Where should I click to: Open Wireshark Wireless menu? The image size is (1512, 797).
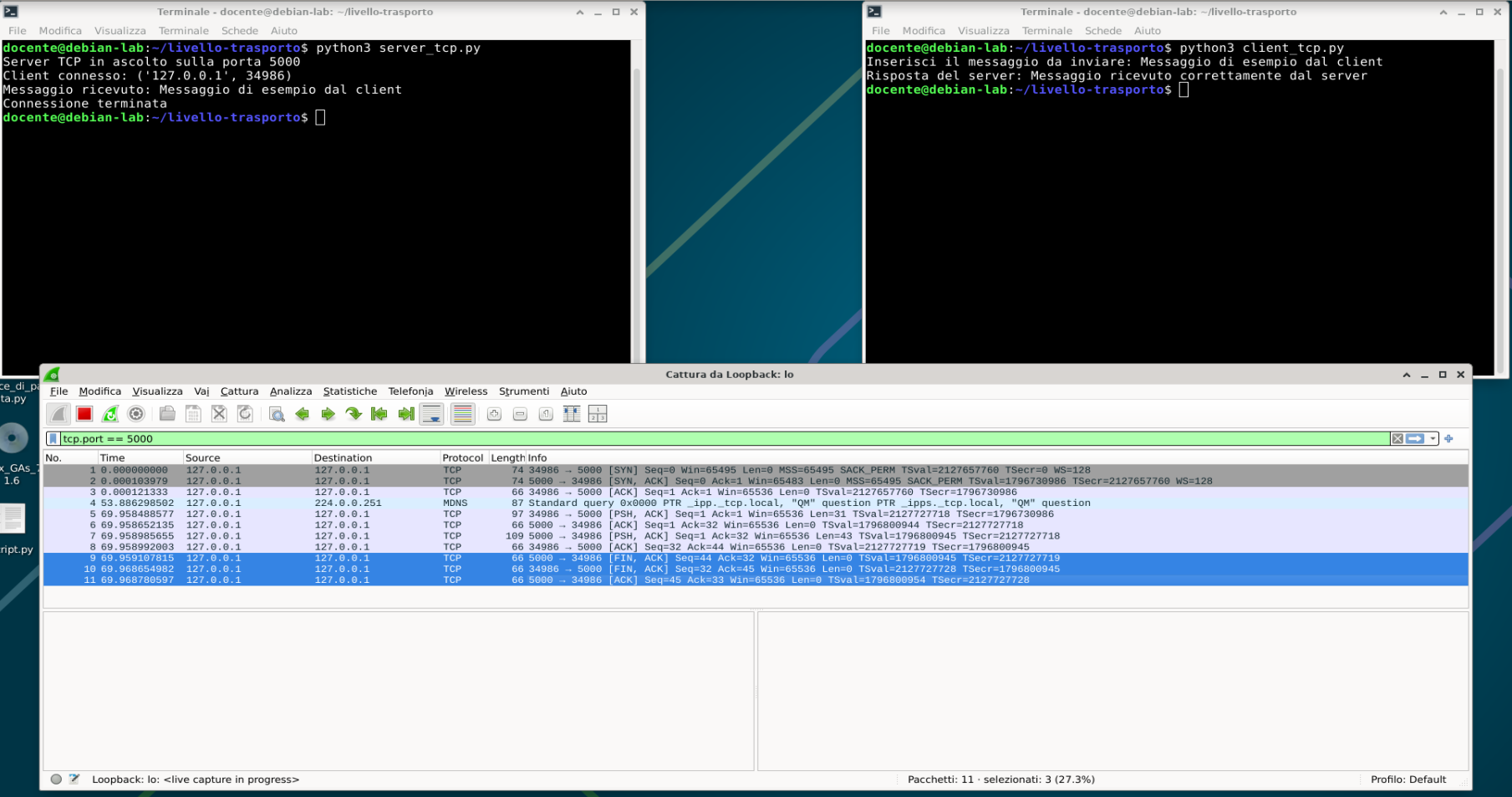click(466, 391)
